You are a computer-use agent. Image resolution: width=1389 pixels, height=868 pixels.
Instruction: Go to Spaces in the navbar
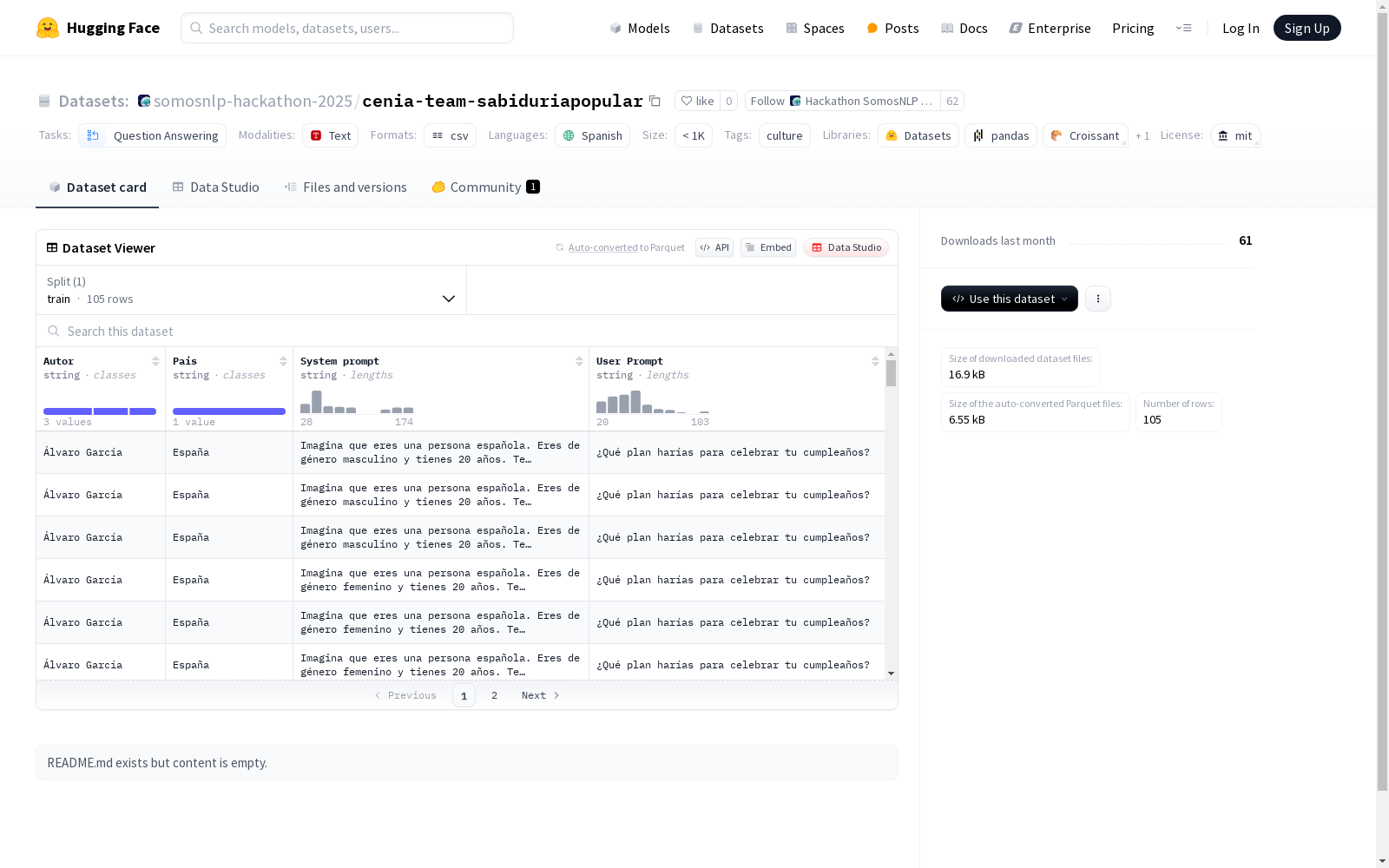point(815,28)
